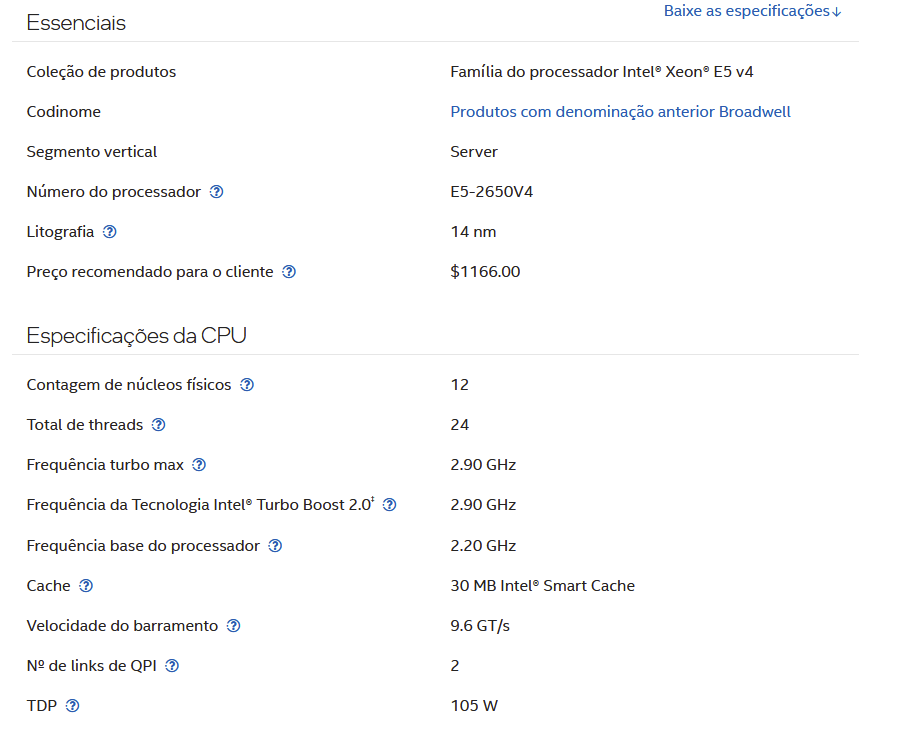The image size is (897, 740).
Task: Select the Frequência turbo max label
Action: pyautogui.click(x=105, y=464)
